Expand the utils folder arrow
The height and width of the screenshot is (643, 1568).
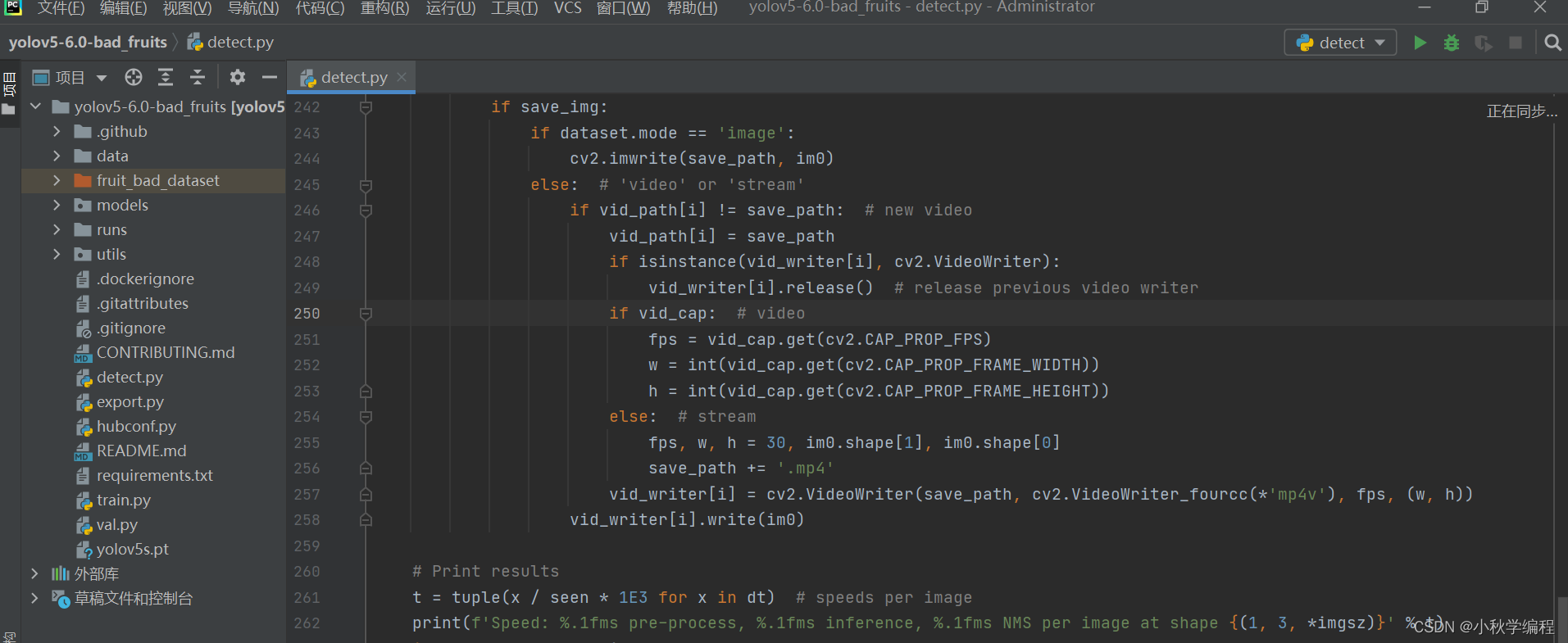(x=57, y=254)
